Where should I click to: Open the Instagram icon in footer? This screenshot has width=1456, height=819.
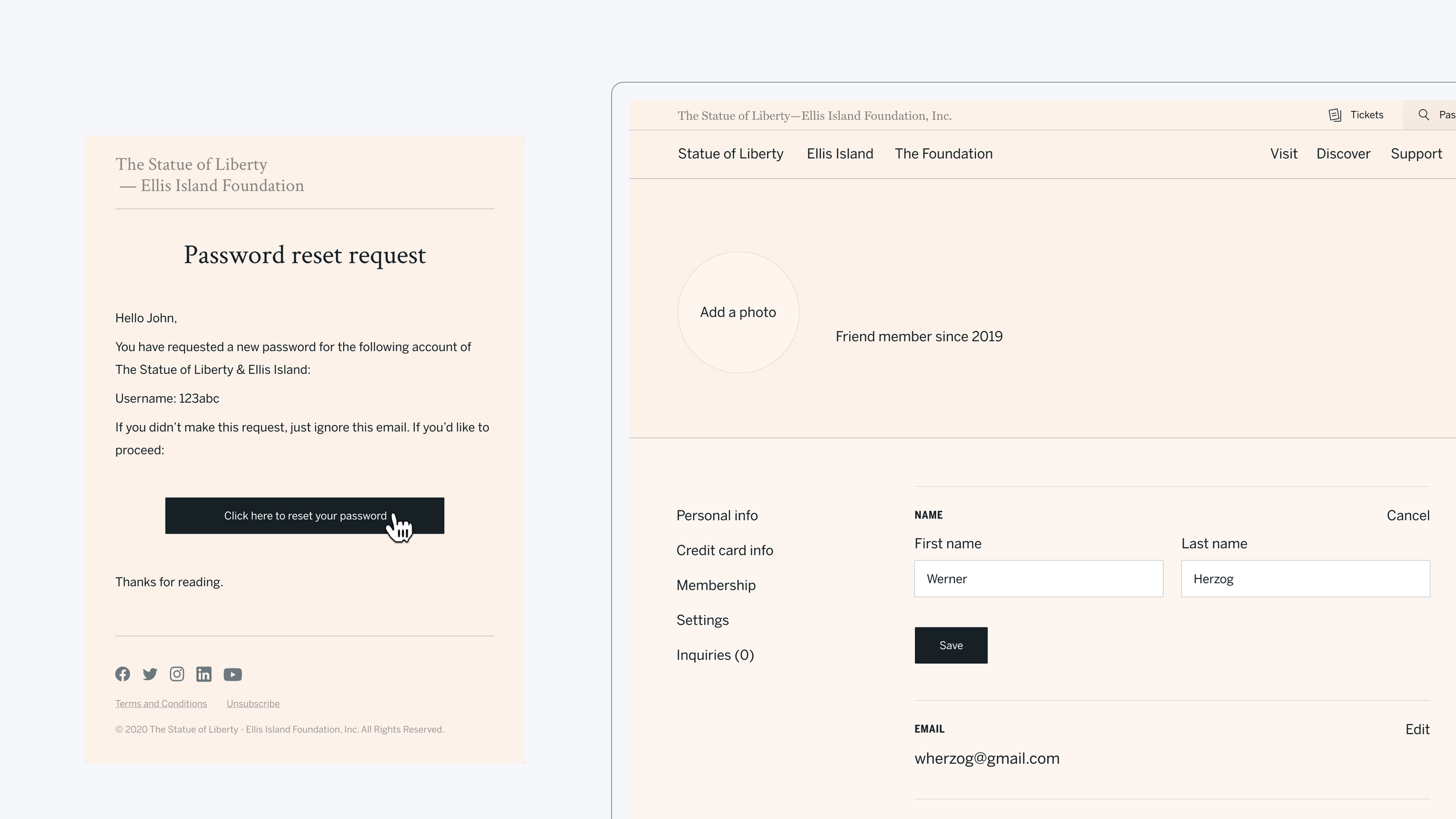coord(176,674)
